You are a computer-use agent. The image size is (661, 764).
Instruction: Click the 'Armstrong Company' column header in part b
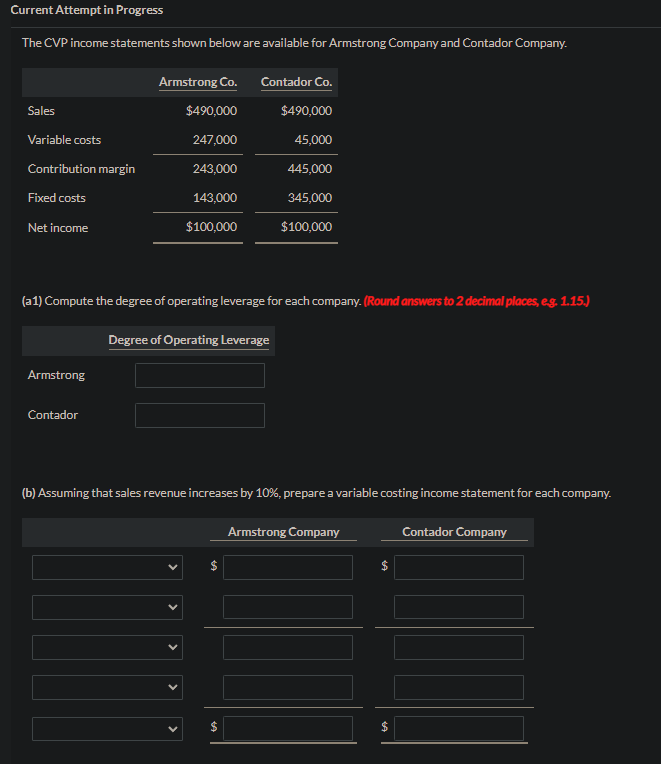[x=283, y=532]
